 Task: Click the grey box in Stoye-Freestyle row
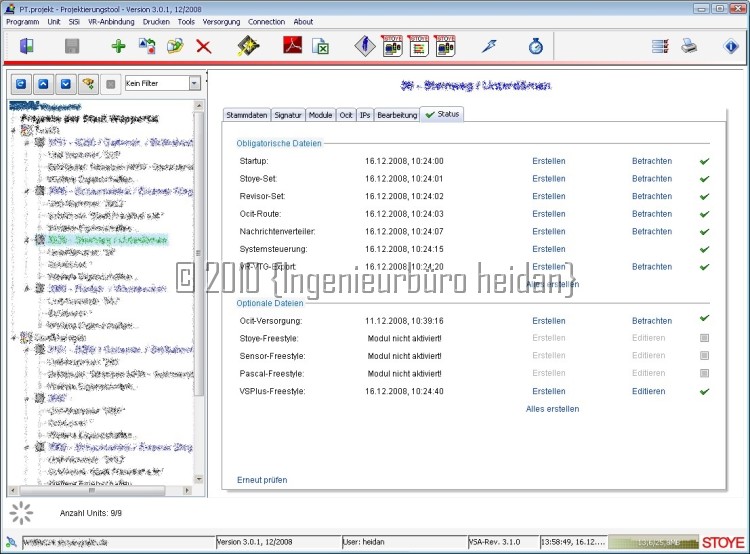click(x=704, y=339)
